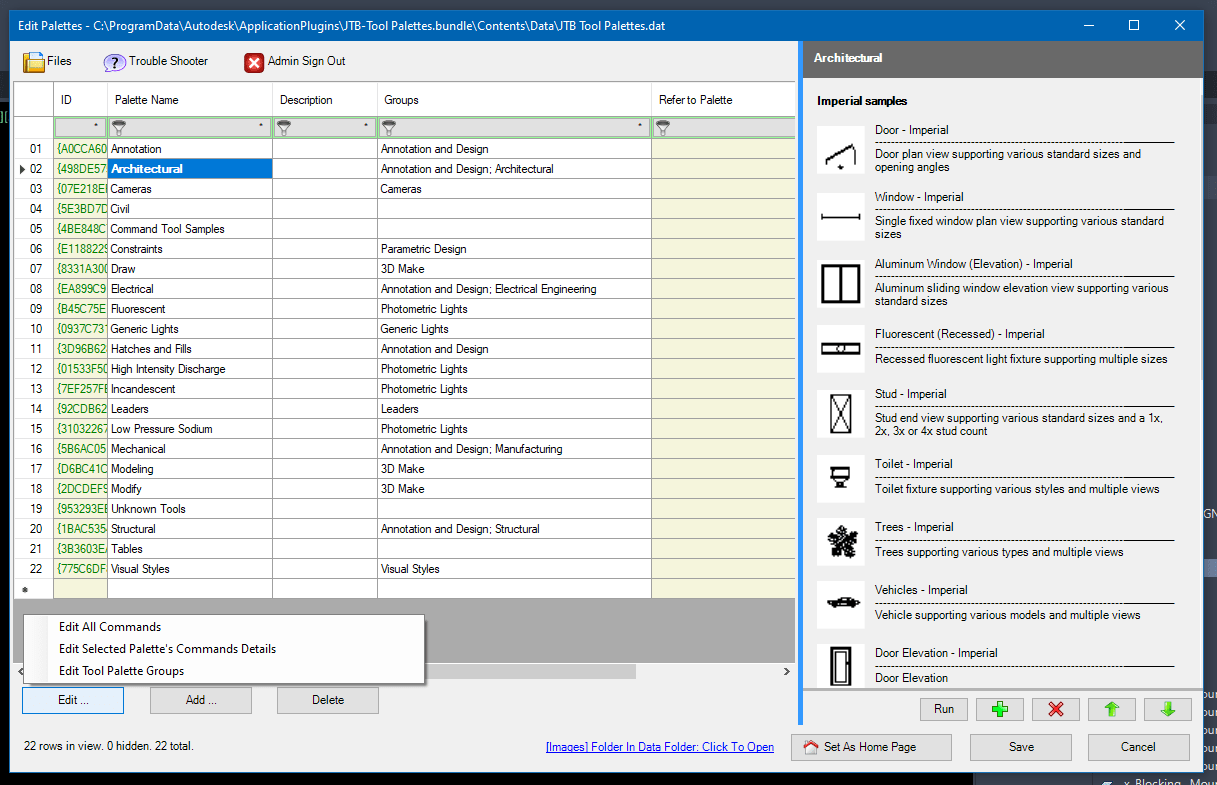Image resolution: width=1217 pixels, height=785 pixels.
Task: Click the new row asterisk header
Action: click(x=34, y=589)
